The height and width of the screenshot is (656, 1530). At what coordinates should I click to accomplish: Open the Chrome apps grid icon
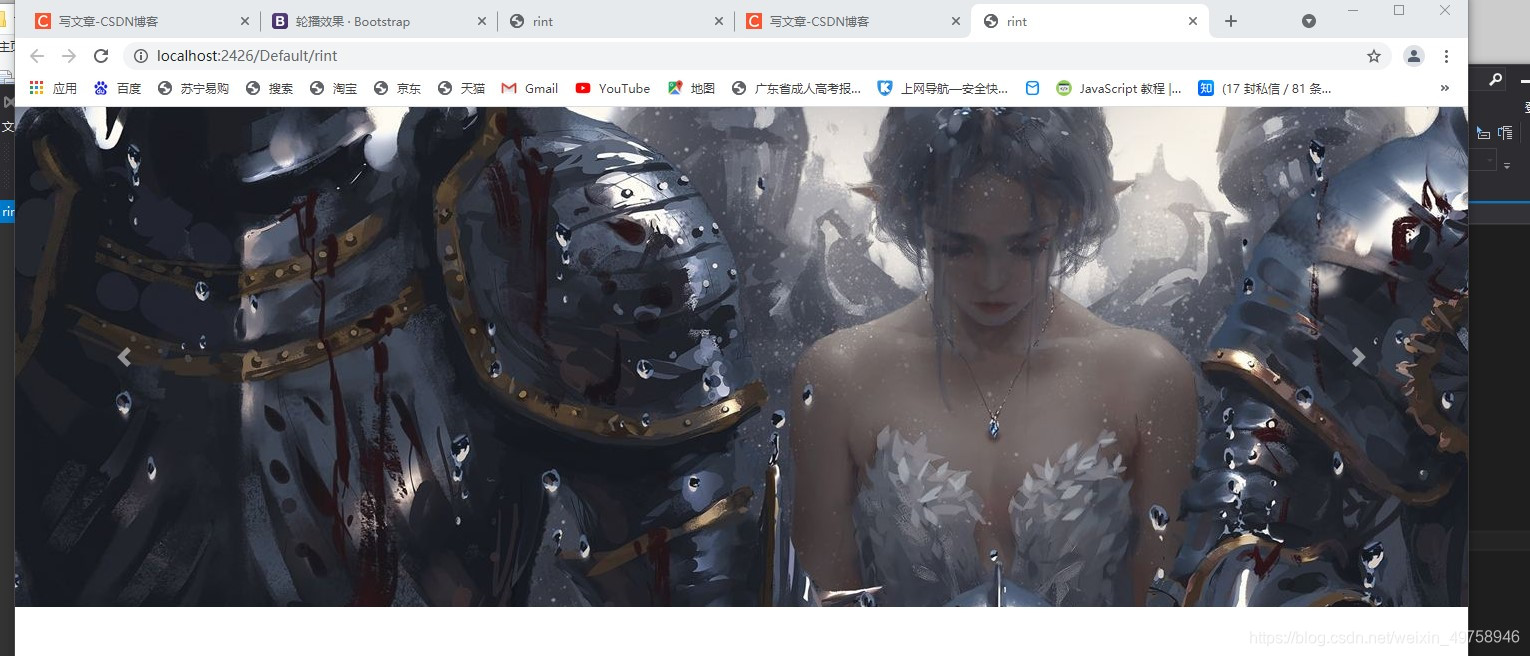37,88
